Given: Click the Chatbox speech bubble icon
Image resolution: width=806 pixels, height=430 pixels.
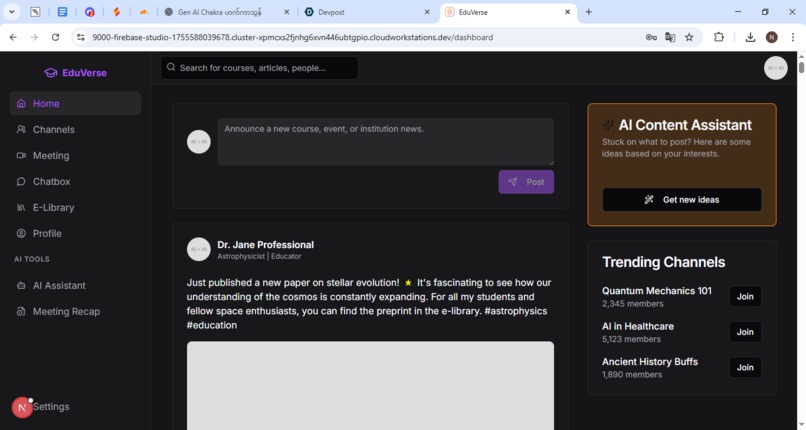Looking at the screenshot, I should 21,181.
